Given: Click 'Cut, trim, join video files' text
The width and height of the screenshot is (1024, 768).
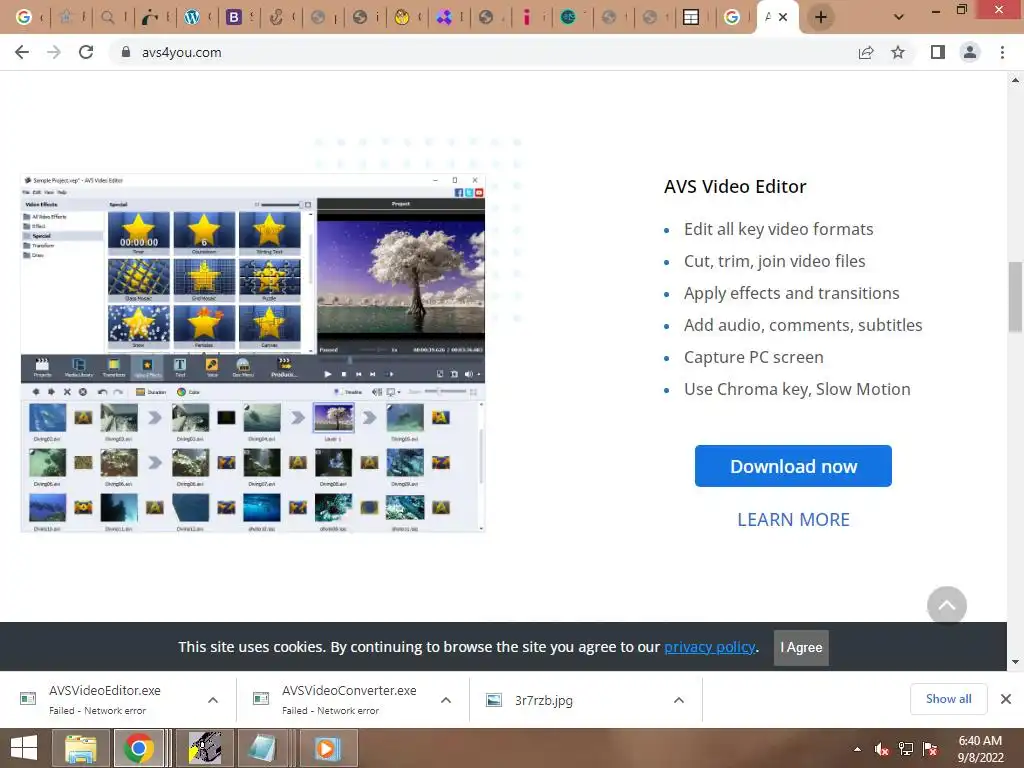Looking at the screenshot, I should pos(775,261).
